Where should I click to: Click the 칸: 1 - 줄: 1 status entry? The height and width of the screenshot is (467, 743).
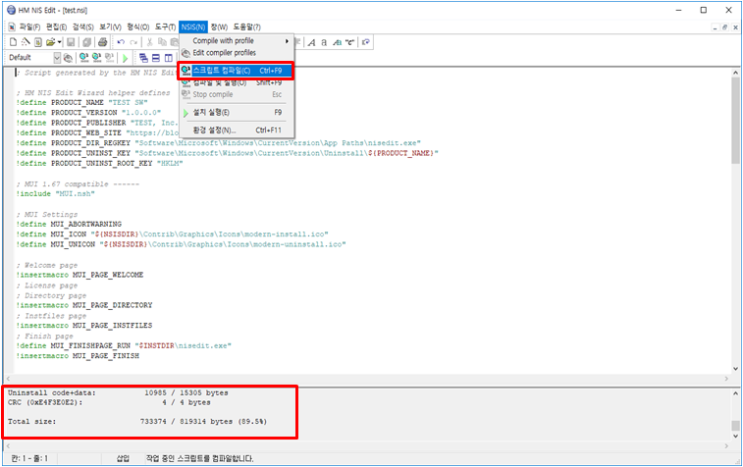click(x=29, y=458)
